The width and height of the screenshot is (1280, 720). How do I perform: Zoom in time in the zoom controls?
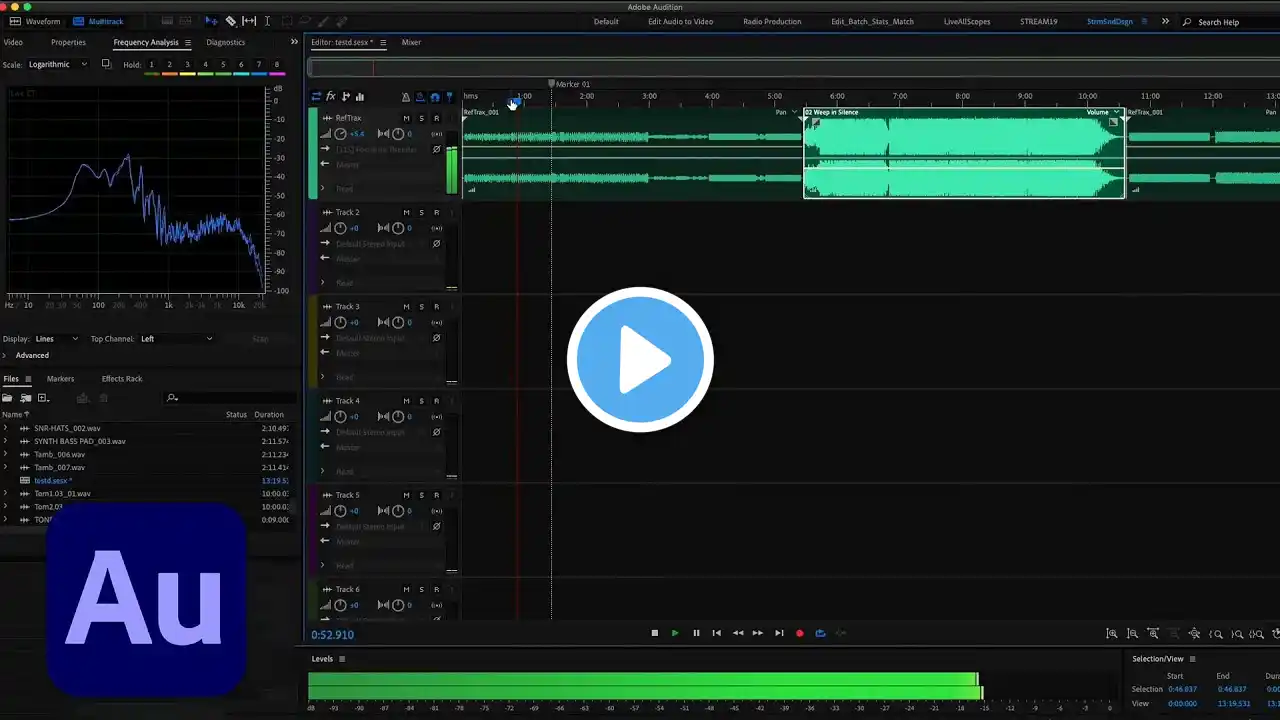tap(1154, 634)
